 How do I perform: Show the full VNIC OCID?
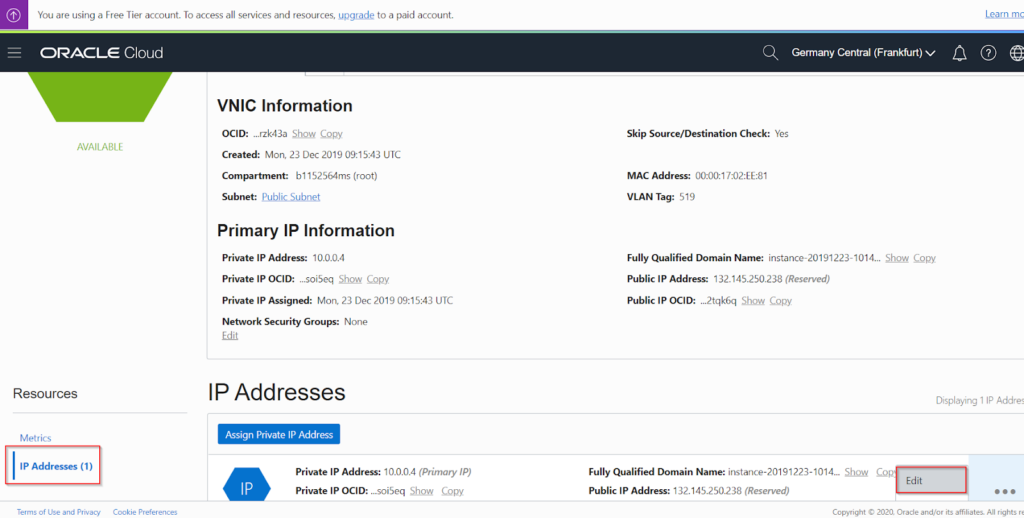[x=303, y=134]
